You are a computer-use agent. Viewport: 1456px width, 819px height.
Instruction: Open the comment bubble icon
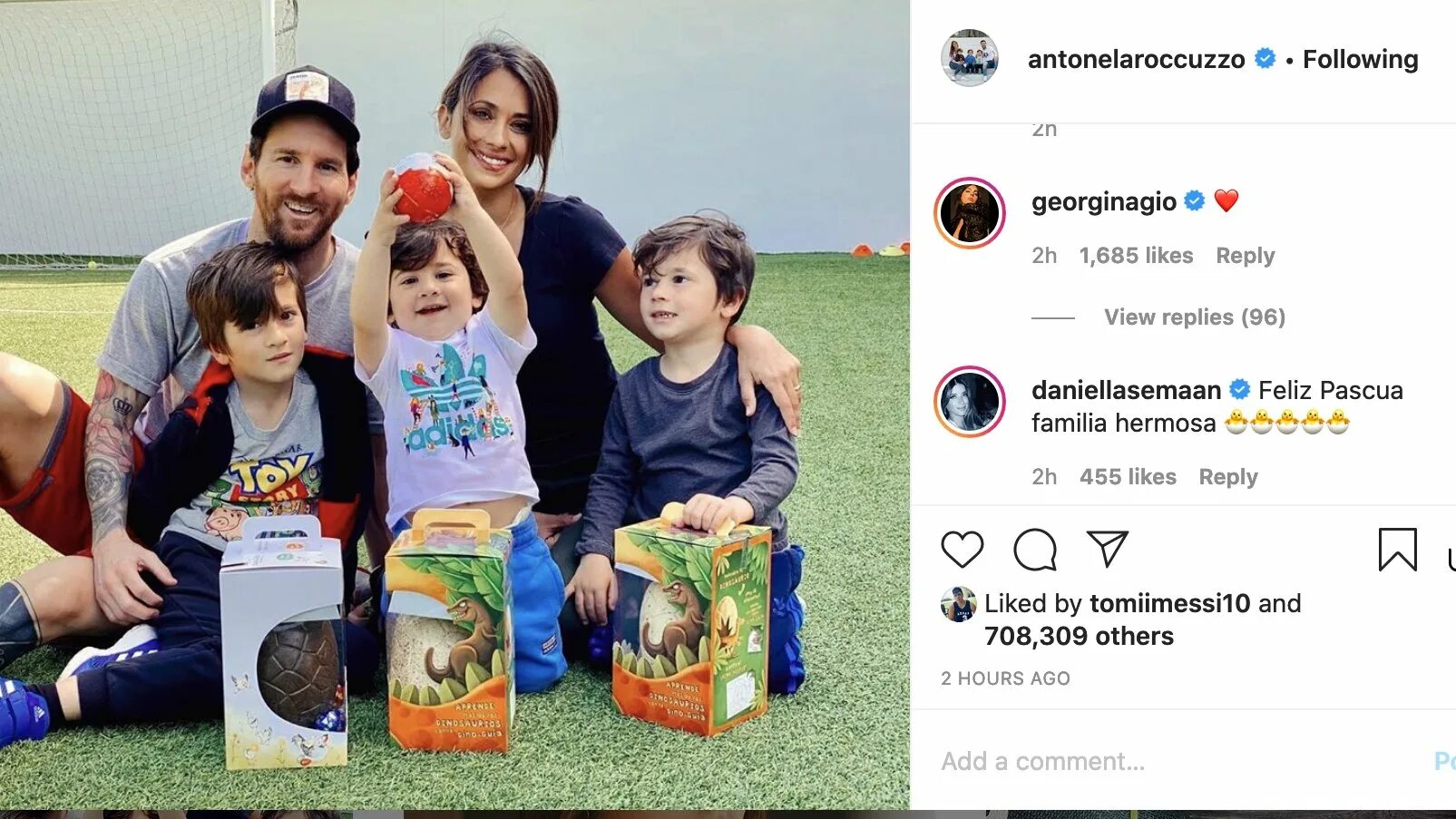click(x=1035, y=550)
